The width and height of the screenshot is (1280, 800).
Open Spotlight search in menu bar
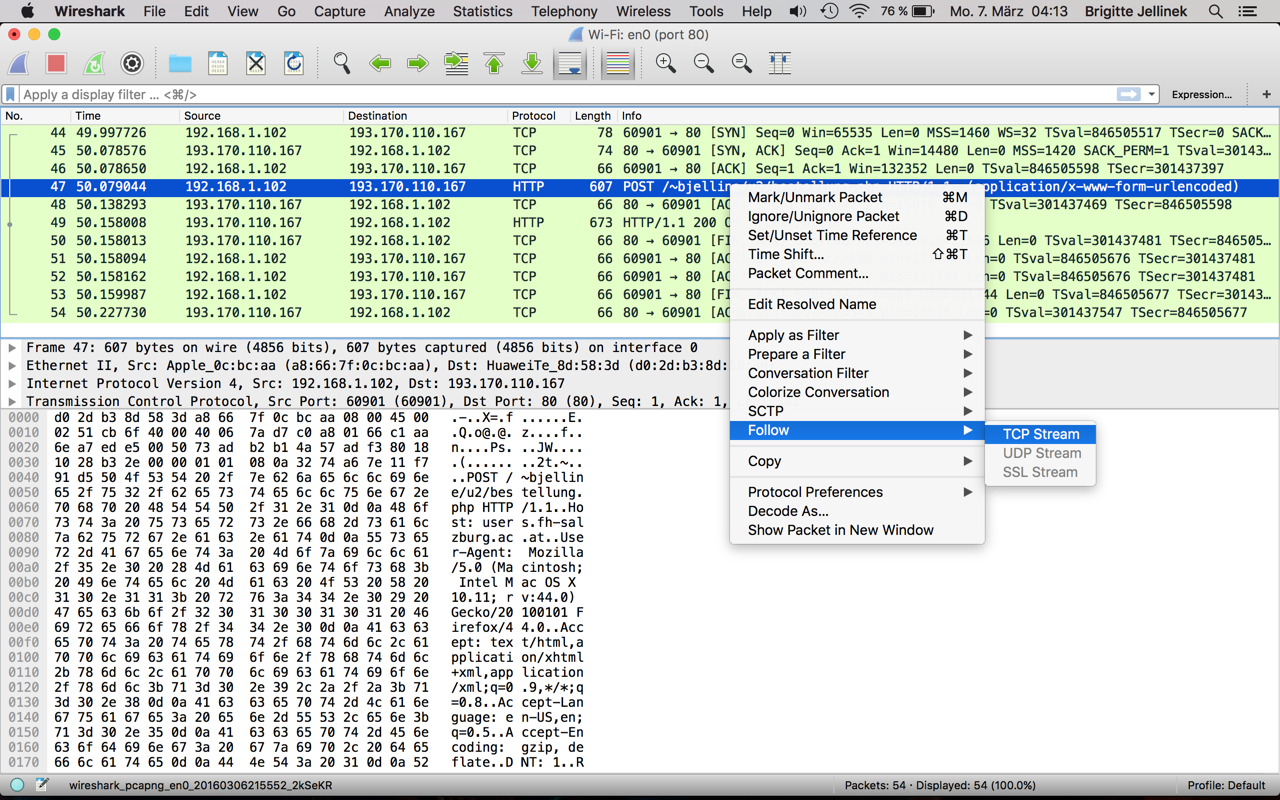tap(1215, 11)
